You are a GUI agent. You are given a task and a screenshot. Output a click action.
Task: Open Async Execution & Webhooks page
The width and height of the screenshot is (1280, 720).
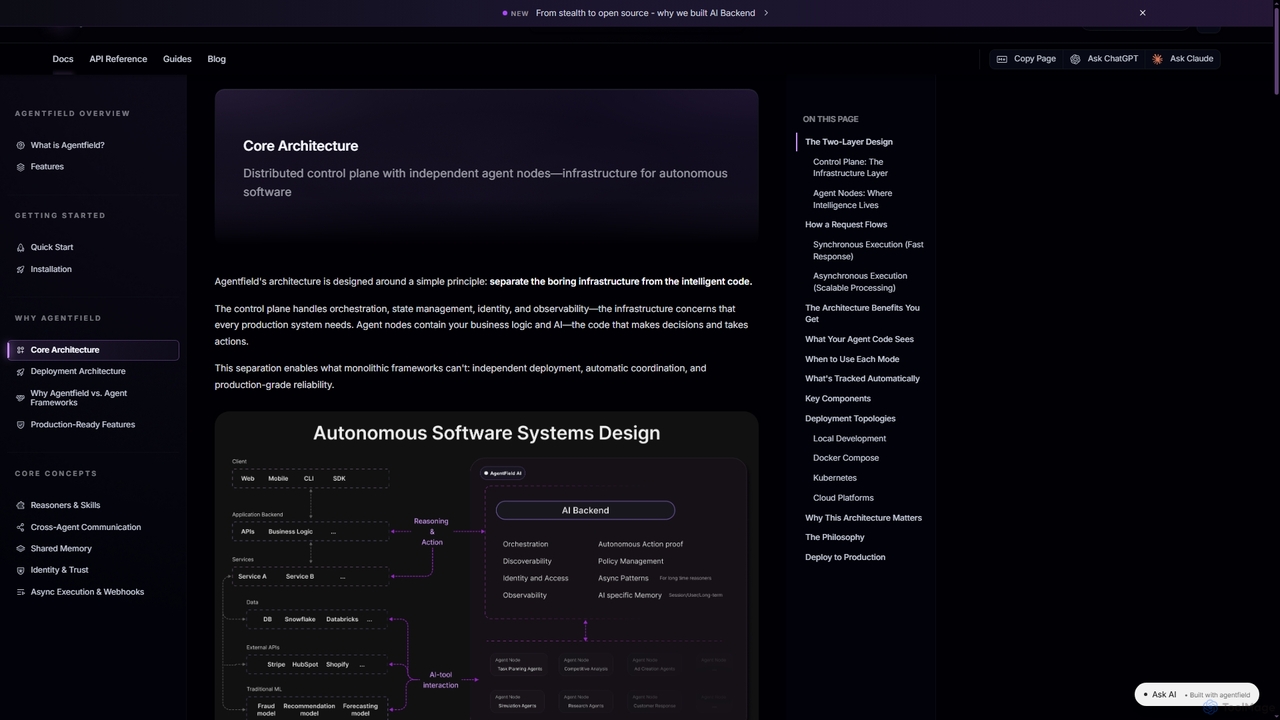(87, 592)
